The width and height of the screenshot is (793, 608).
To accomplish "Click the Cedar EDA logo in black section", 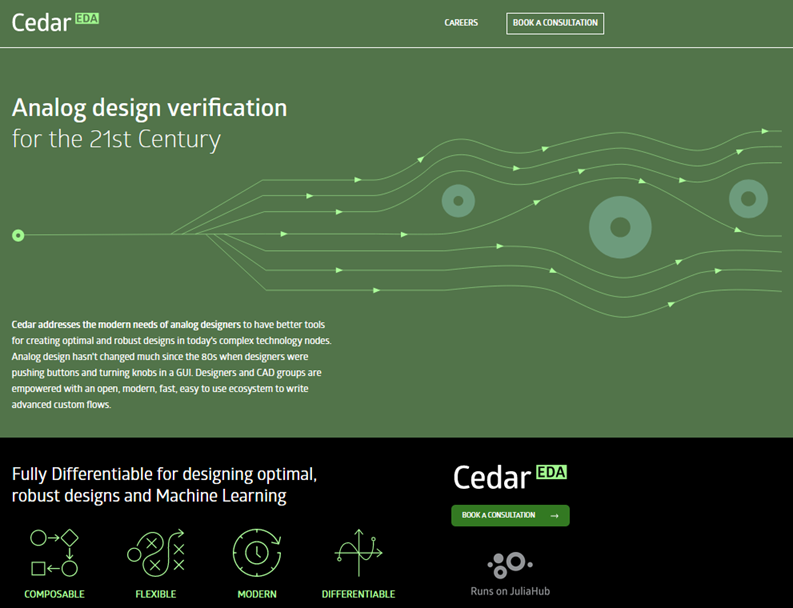I will pyautogui.click(x=510, y=477).
